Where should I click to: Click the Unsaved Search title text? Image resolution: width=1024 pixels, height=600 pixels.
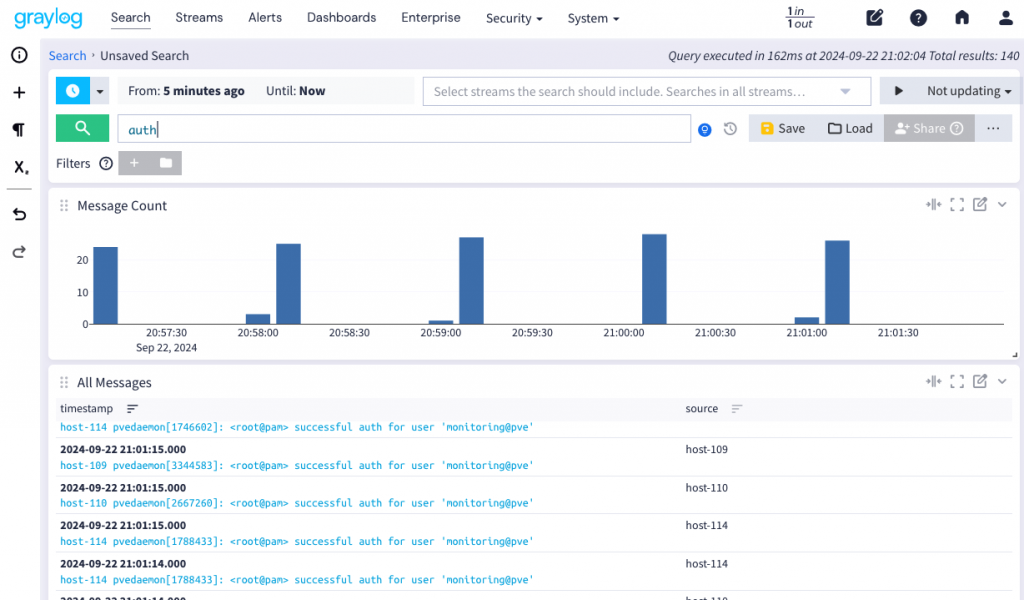click(144, 55)
